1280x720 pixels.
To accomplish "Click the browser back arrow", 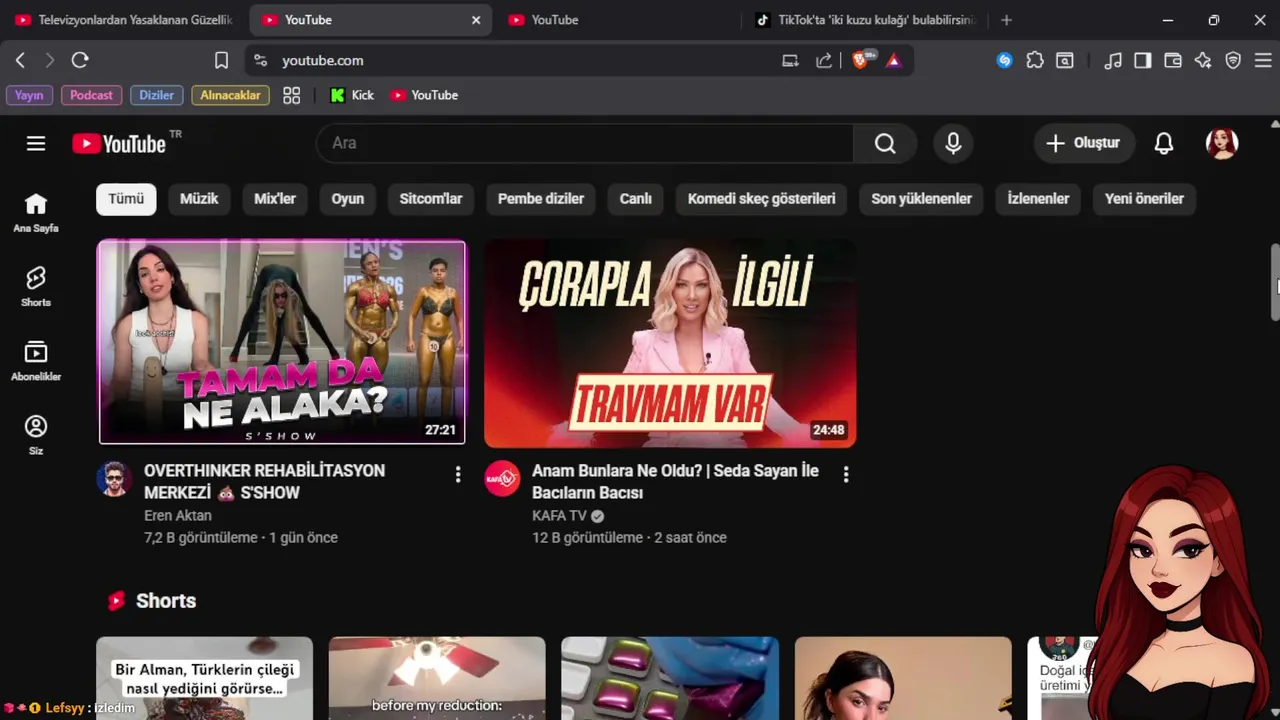I will (x=20, y=60).
